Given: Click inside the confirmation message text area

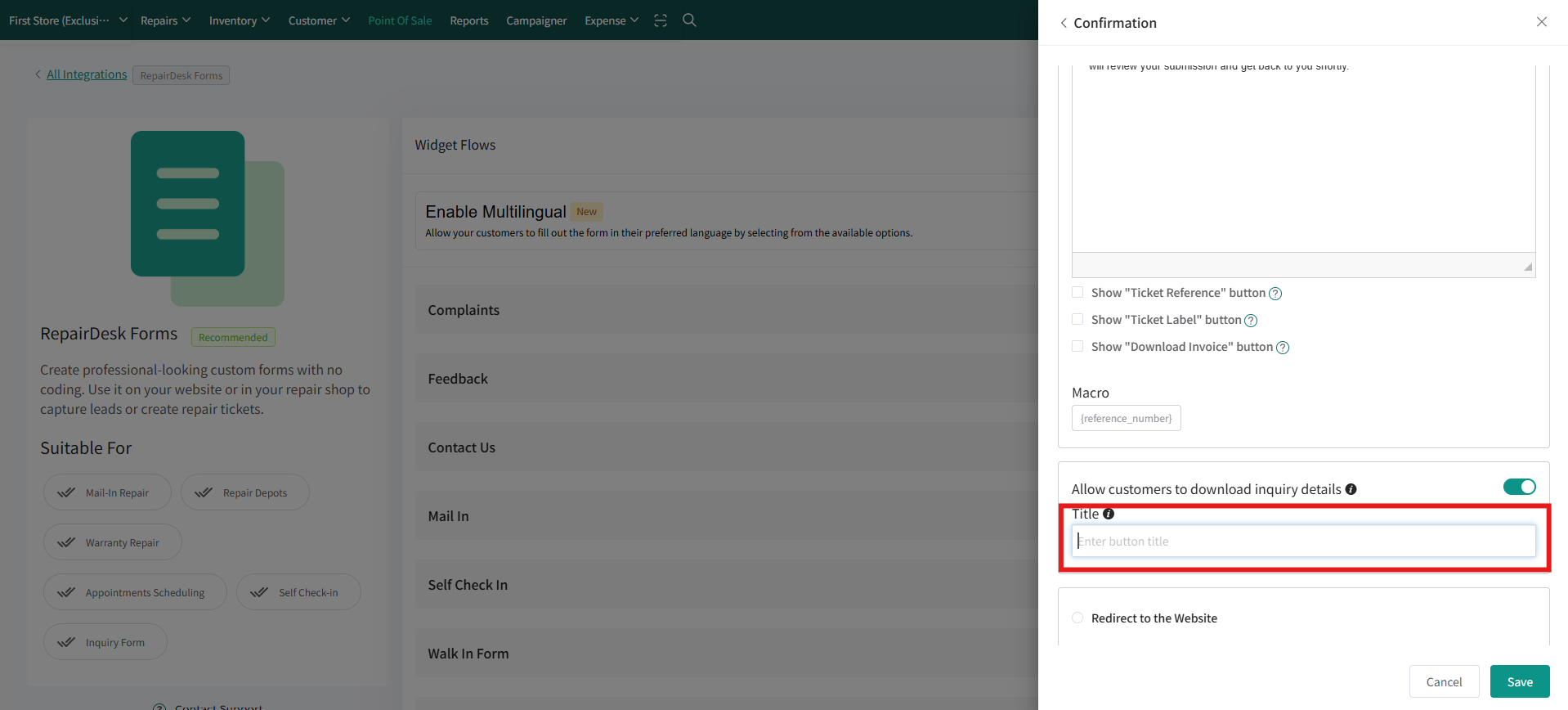Looking at the screenshot, I should point(1303,160).
